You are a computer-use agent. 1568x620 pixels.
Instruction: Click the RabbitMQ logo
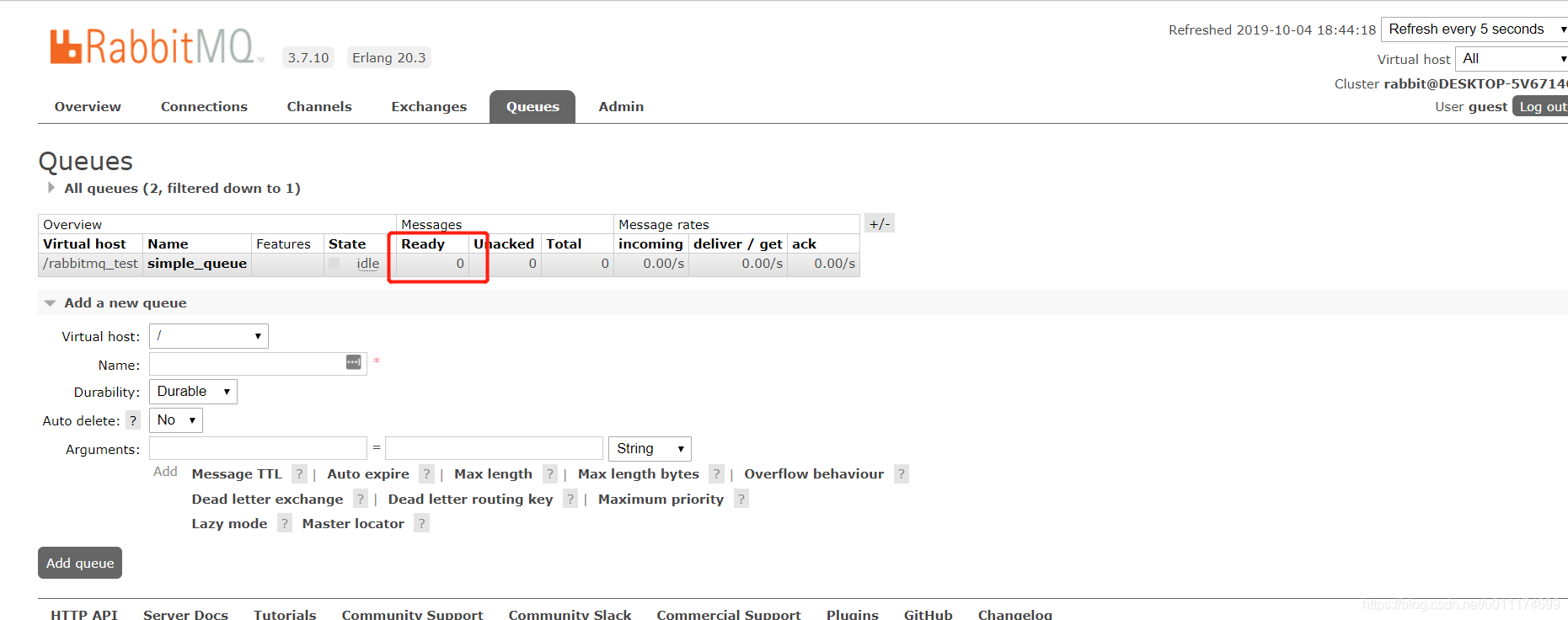point(157,47)
